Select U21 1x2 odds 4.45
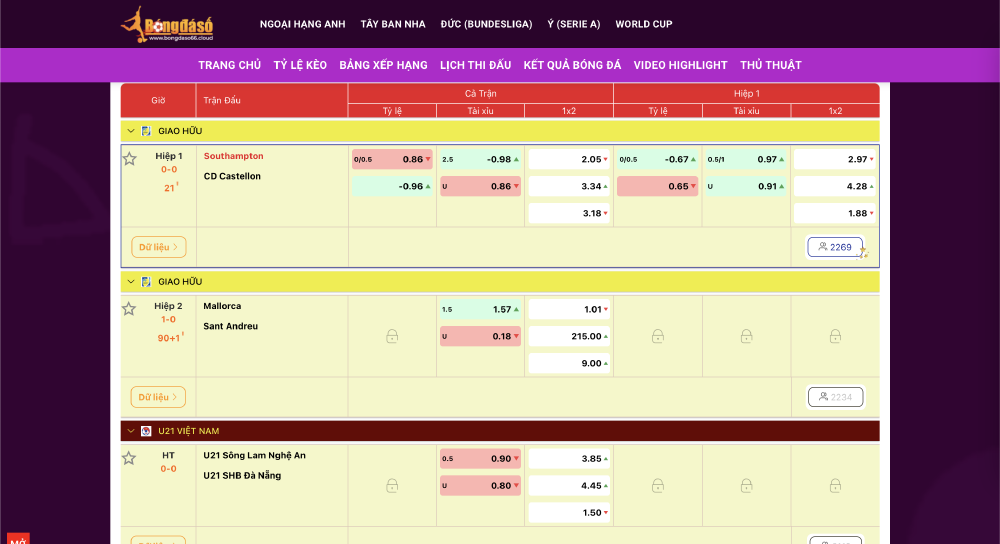1000x544 pixels. [569, 485]
